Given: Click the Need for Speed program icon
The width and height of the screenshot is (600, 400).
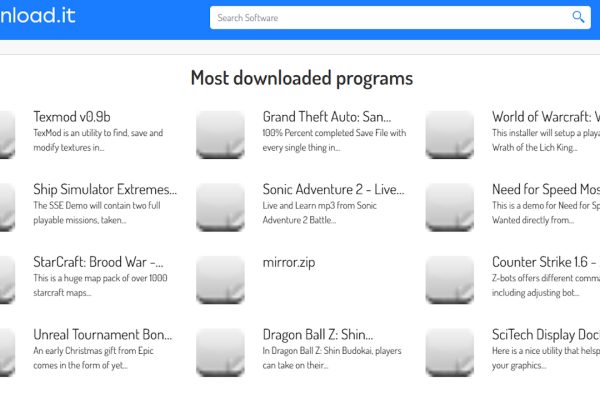Looking at the screenshot, I should coord(450,207).
